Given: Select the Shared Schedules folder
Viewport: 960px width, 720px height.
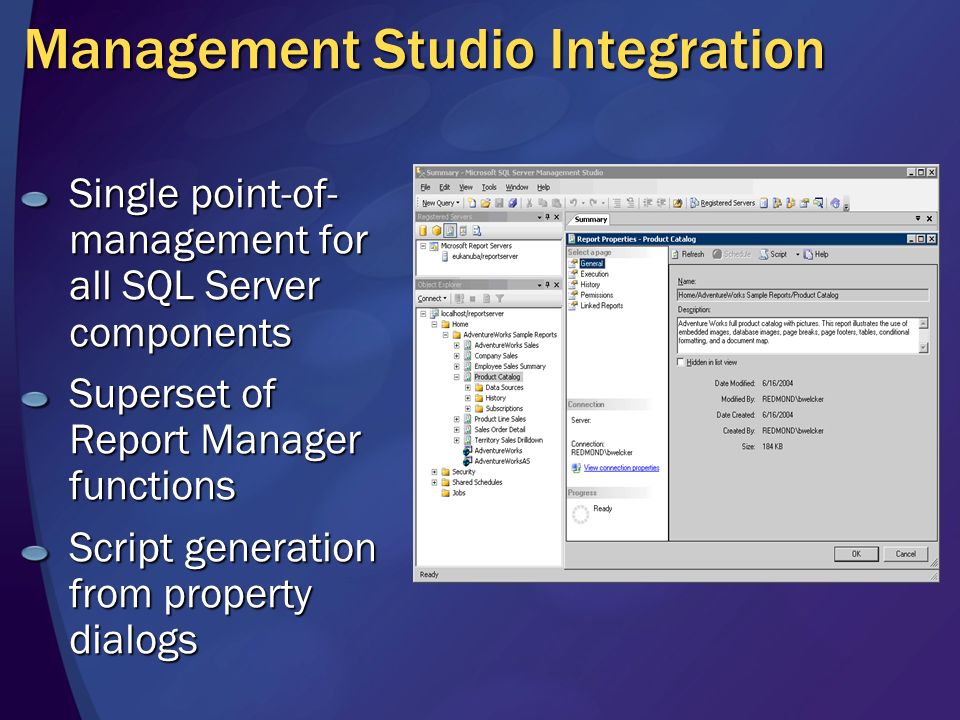Looking at the screenshot, I should click(477, 482).
